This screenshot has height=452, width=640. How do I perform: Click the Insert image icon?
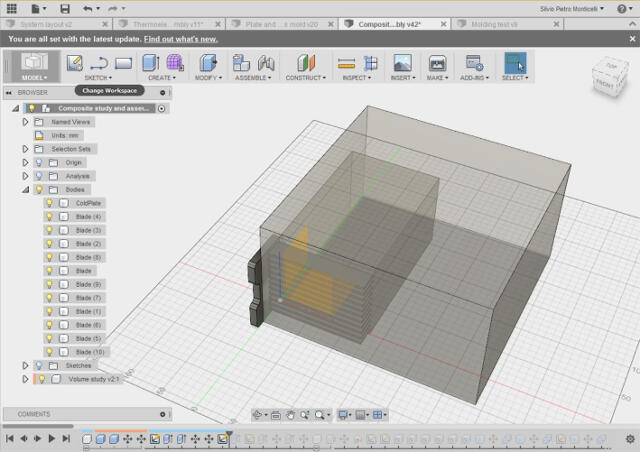(x=402, y=63)
